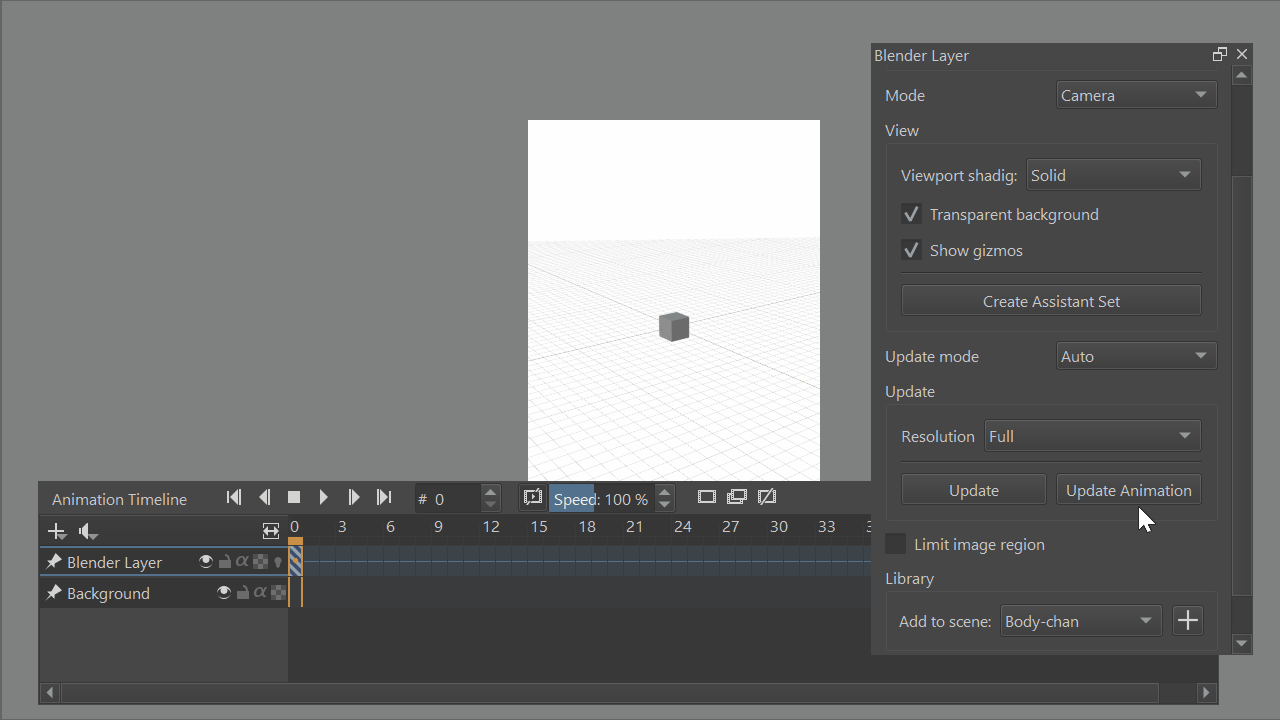Step forward one frame
The height and width of the screenshot is (720, 1280).
coord(354,497)
